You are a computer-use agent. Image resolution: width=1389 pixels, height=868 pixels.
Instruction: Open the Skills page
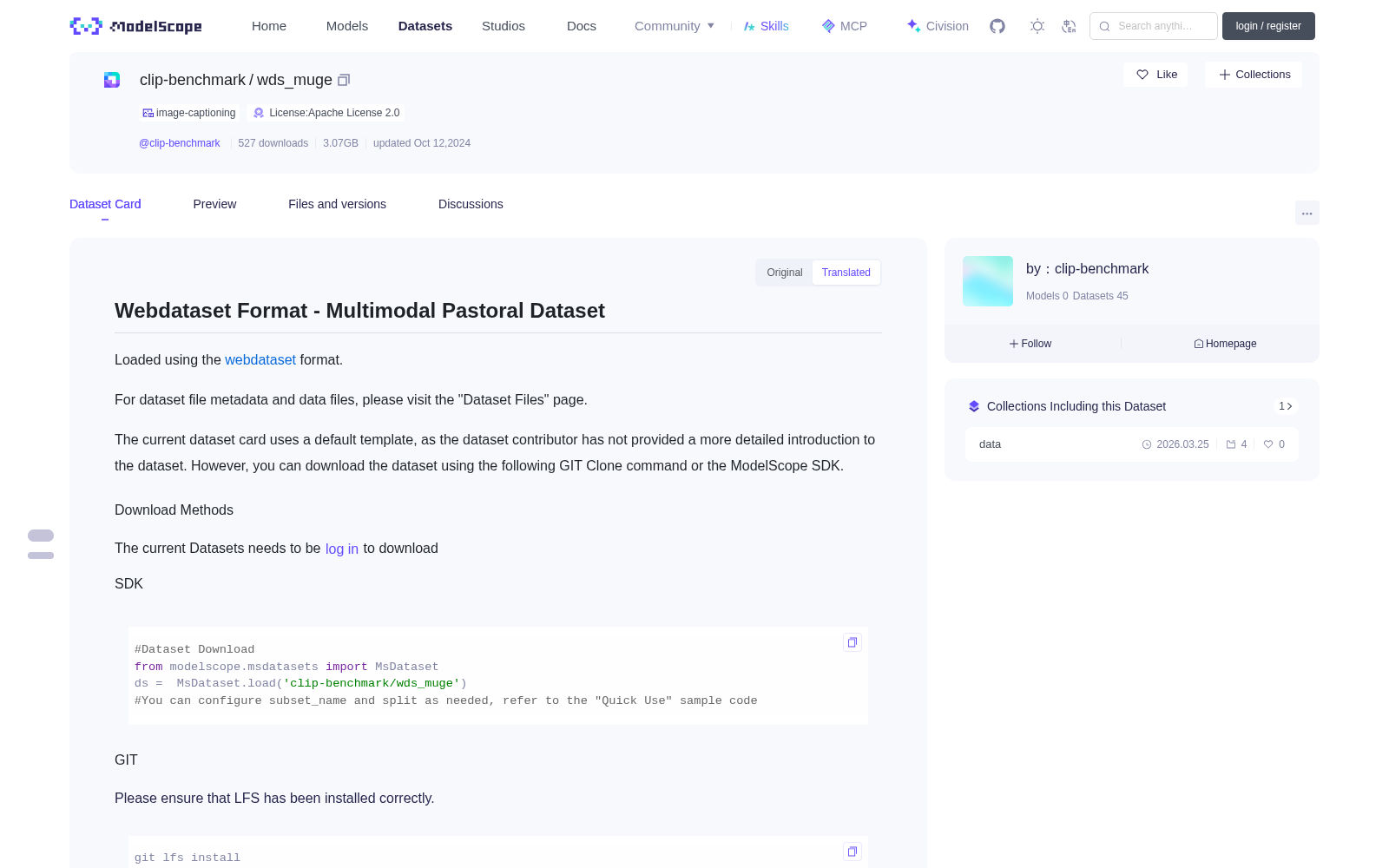coord(766,26)
